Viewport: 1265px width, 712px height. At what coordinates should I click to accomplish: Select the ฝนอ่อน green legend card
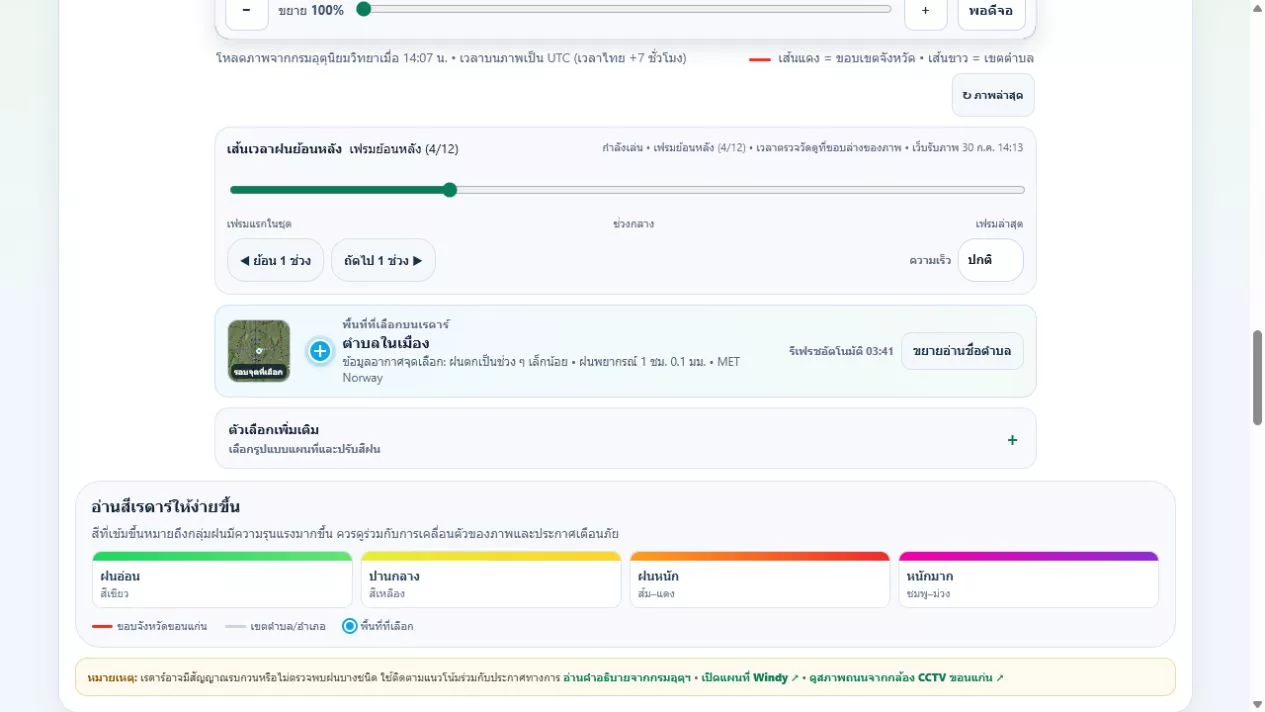(x=222, y=580)
